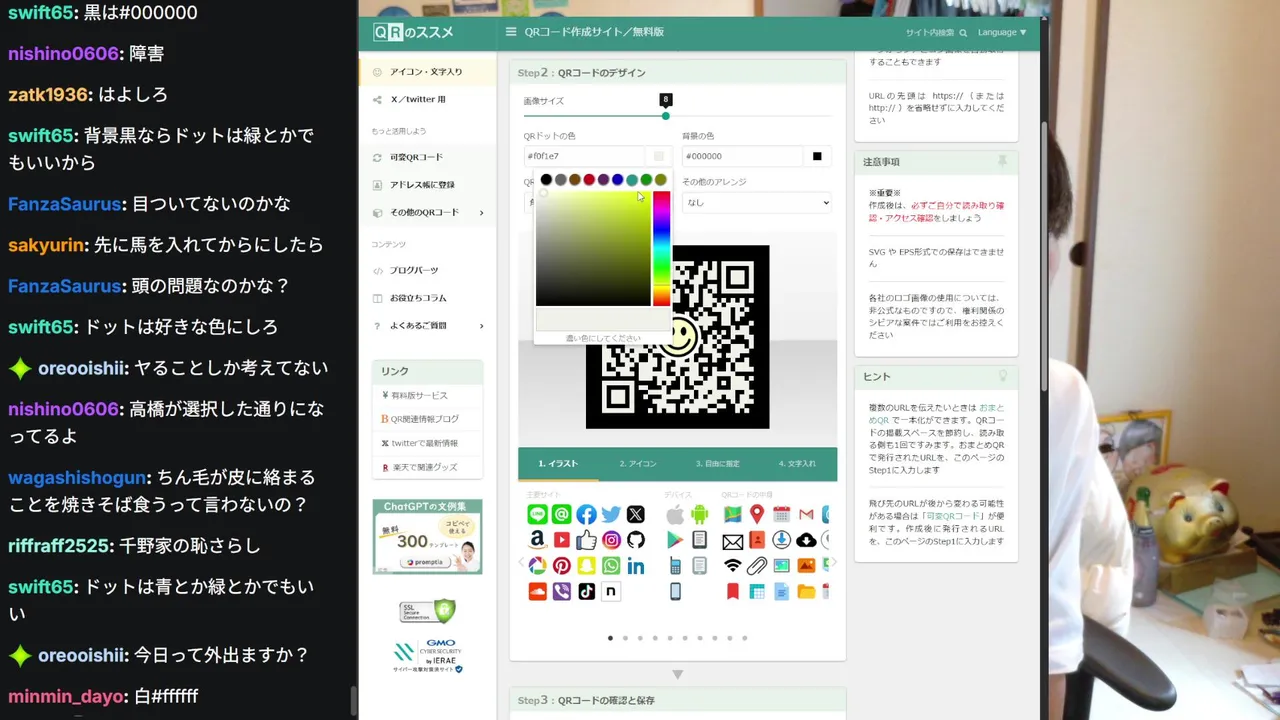
Task: Show previous illustration page with left arrow
Action: (522, 563)
